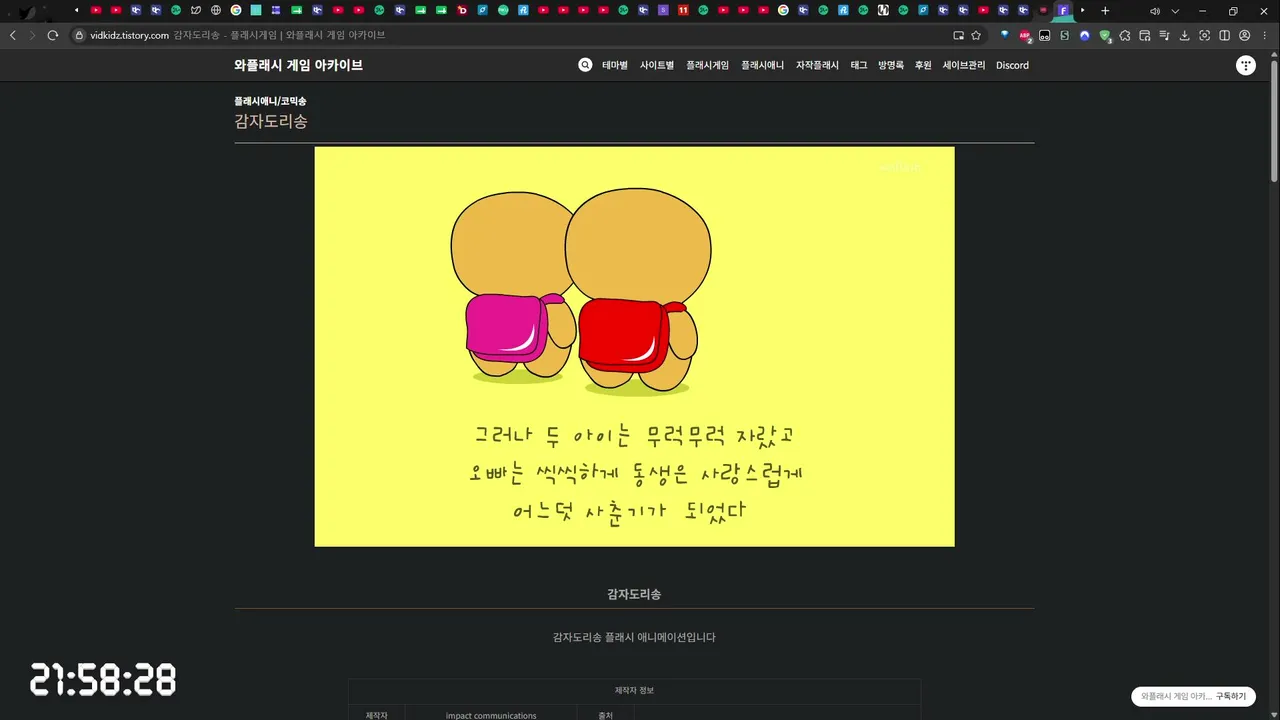This screenshot has width=1280, height=720.
Task: Click the screenshot capture icon in toolbar
Action: [1205, 35]
